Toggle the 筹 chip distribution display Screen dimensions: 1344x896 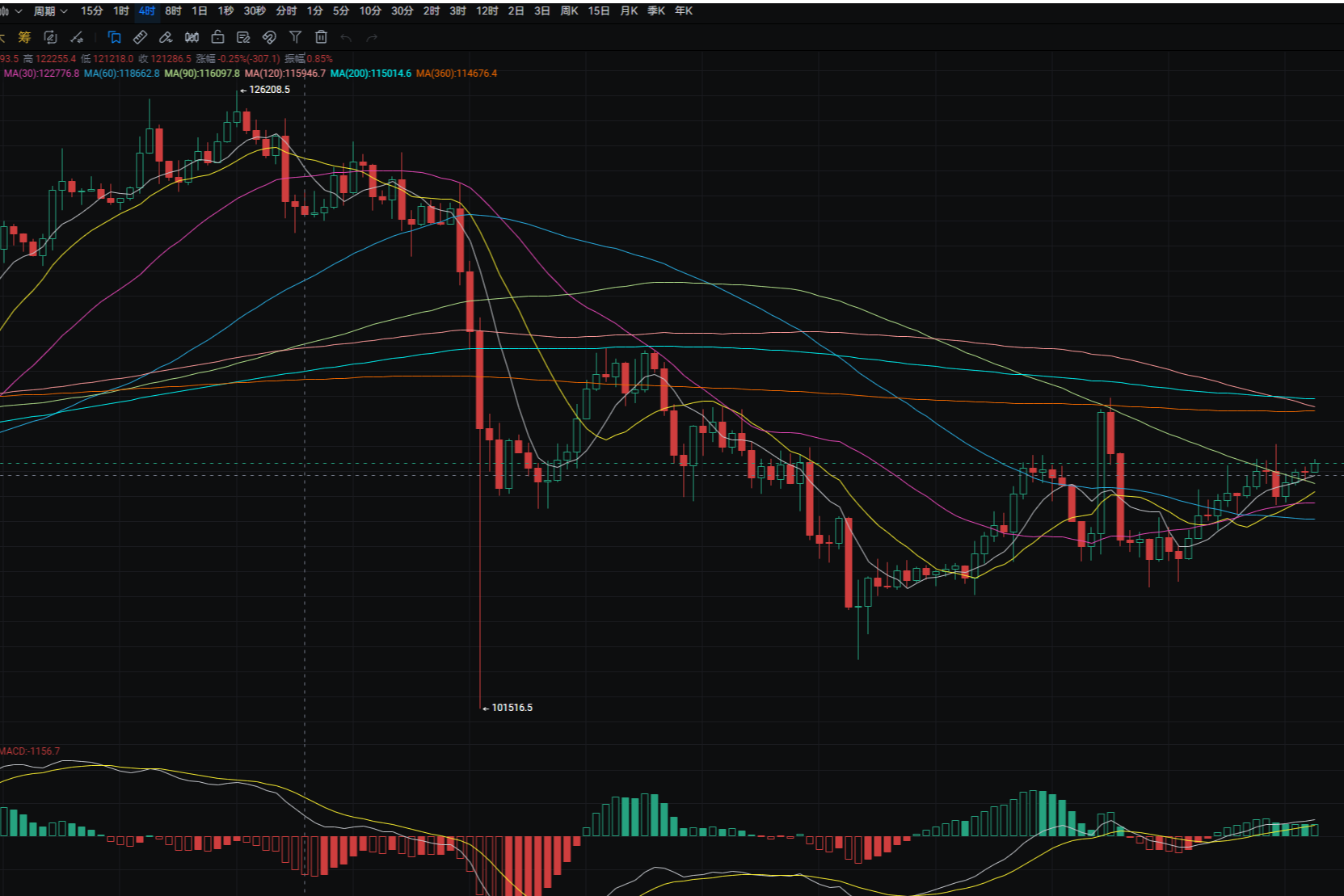tap(24, 37)
